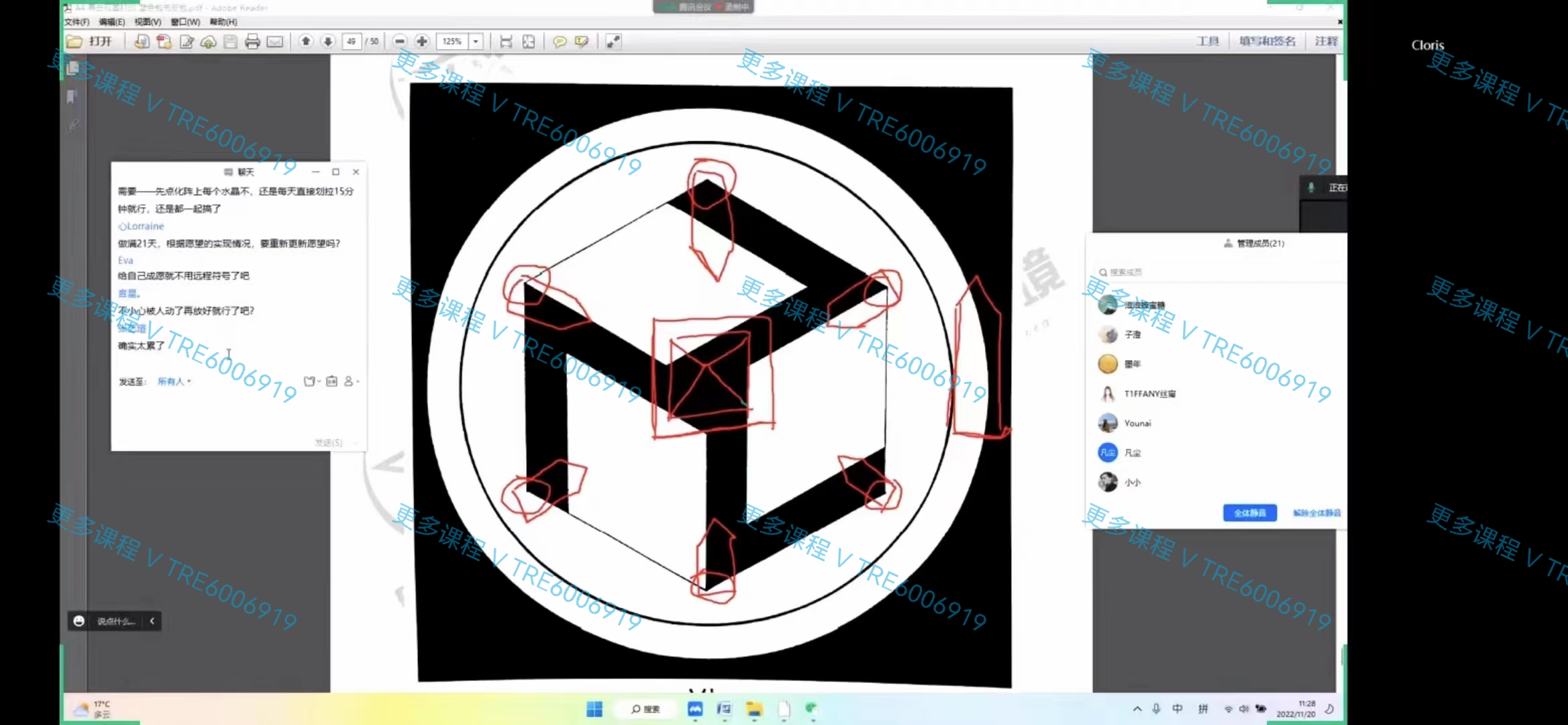Image resolution: width=1568 pixels, height=725 pixels.
Task: Click the save floppy disk icon
Action: click(230, 42)
